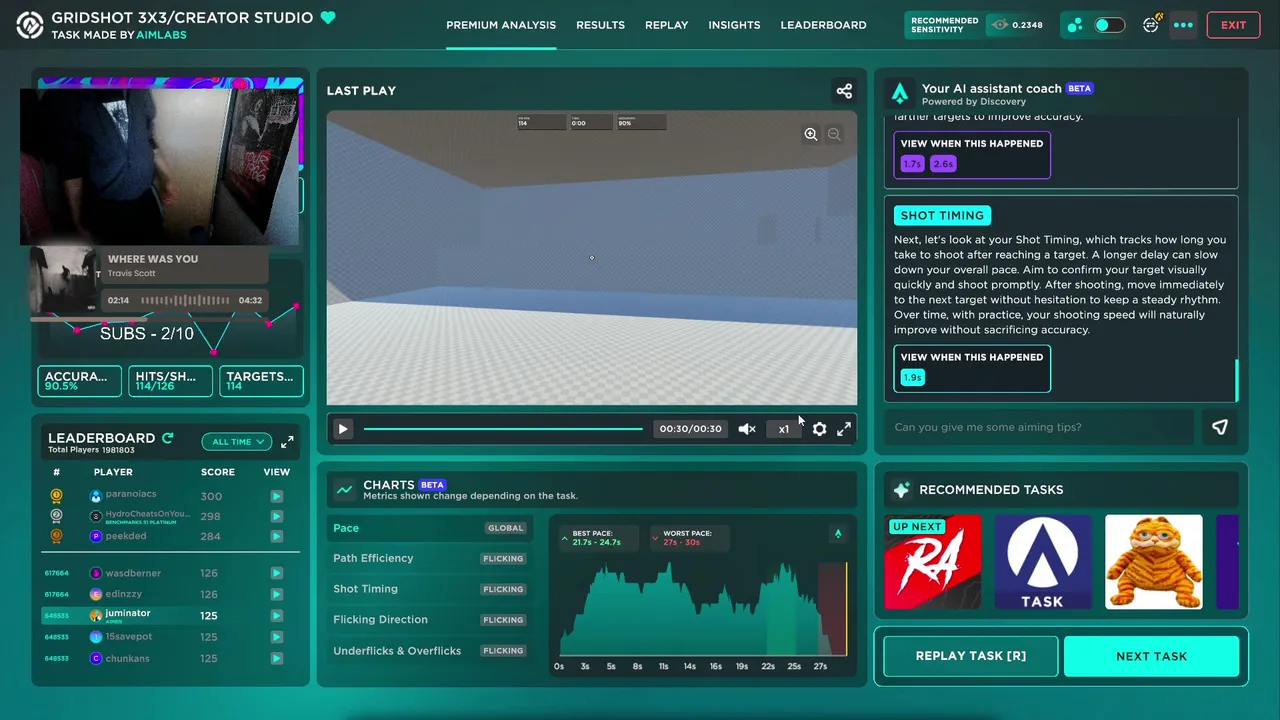
Task: Change the x1 playback speed
Action: [784, 429]
